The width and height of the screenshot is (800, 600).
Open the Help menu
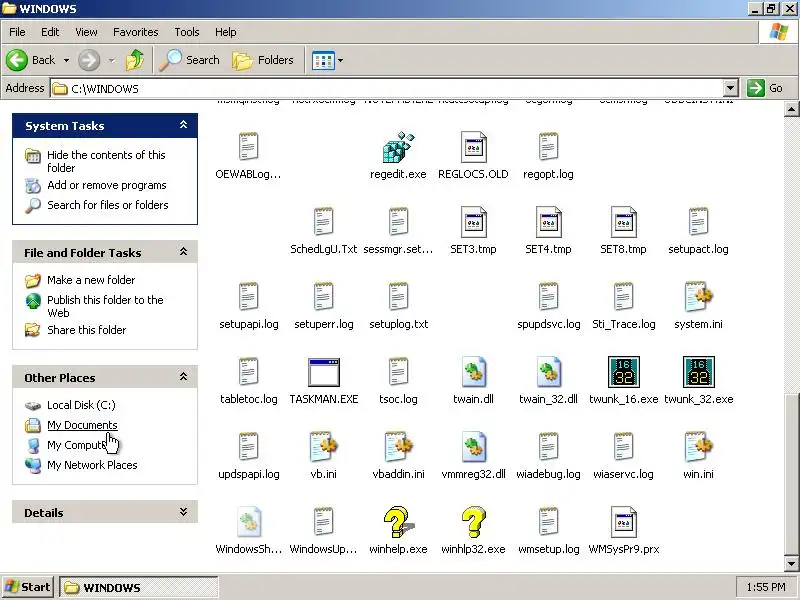tap(226, 32)
